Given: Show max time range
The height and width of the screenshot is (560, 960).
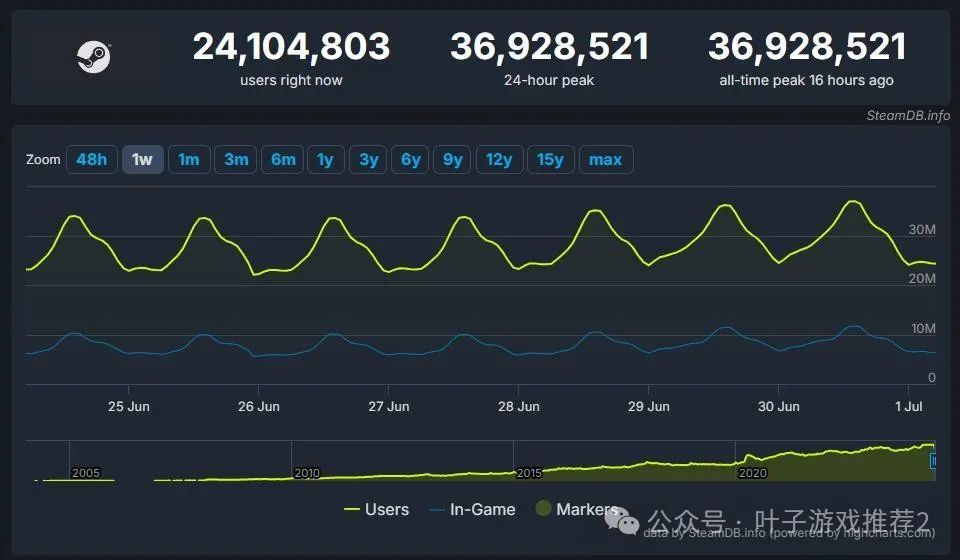Looking at the screenshot, I should 606,160.
